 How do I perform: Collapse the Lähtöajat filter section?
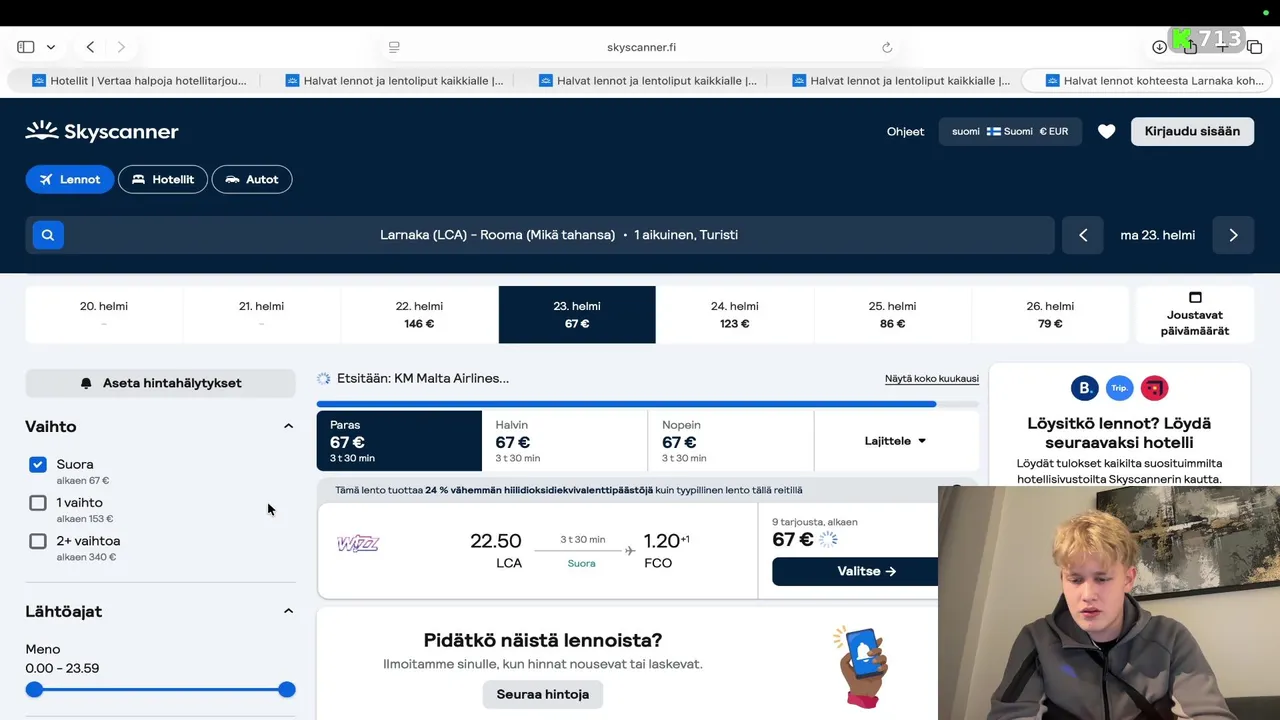click(x=288, y=611)
